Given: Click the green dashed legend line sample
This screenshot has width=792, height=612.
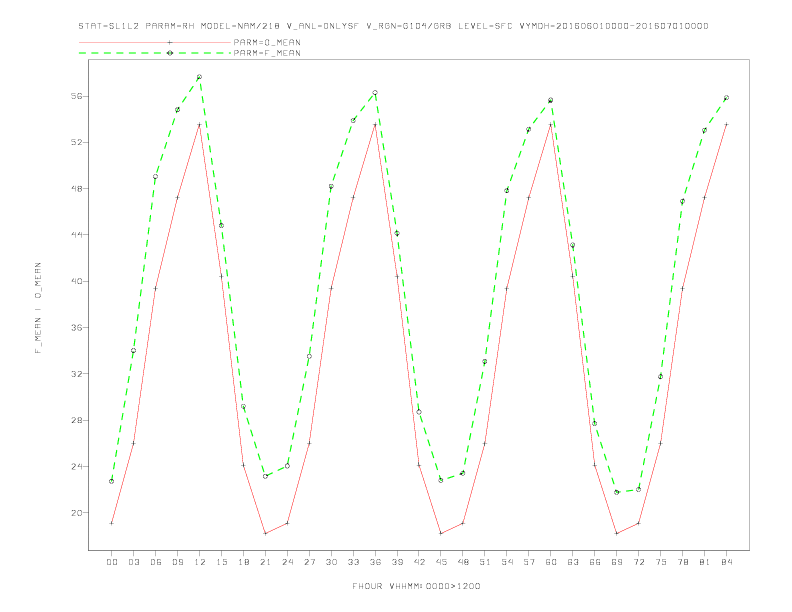Looking at the screenshot, I should coord(155,53).
